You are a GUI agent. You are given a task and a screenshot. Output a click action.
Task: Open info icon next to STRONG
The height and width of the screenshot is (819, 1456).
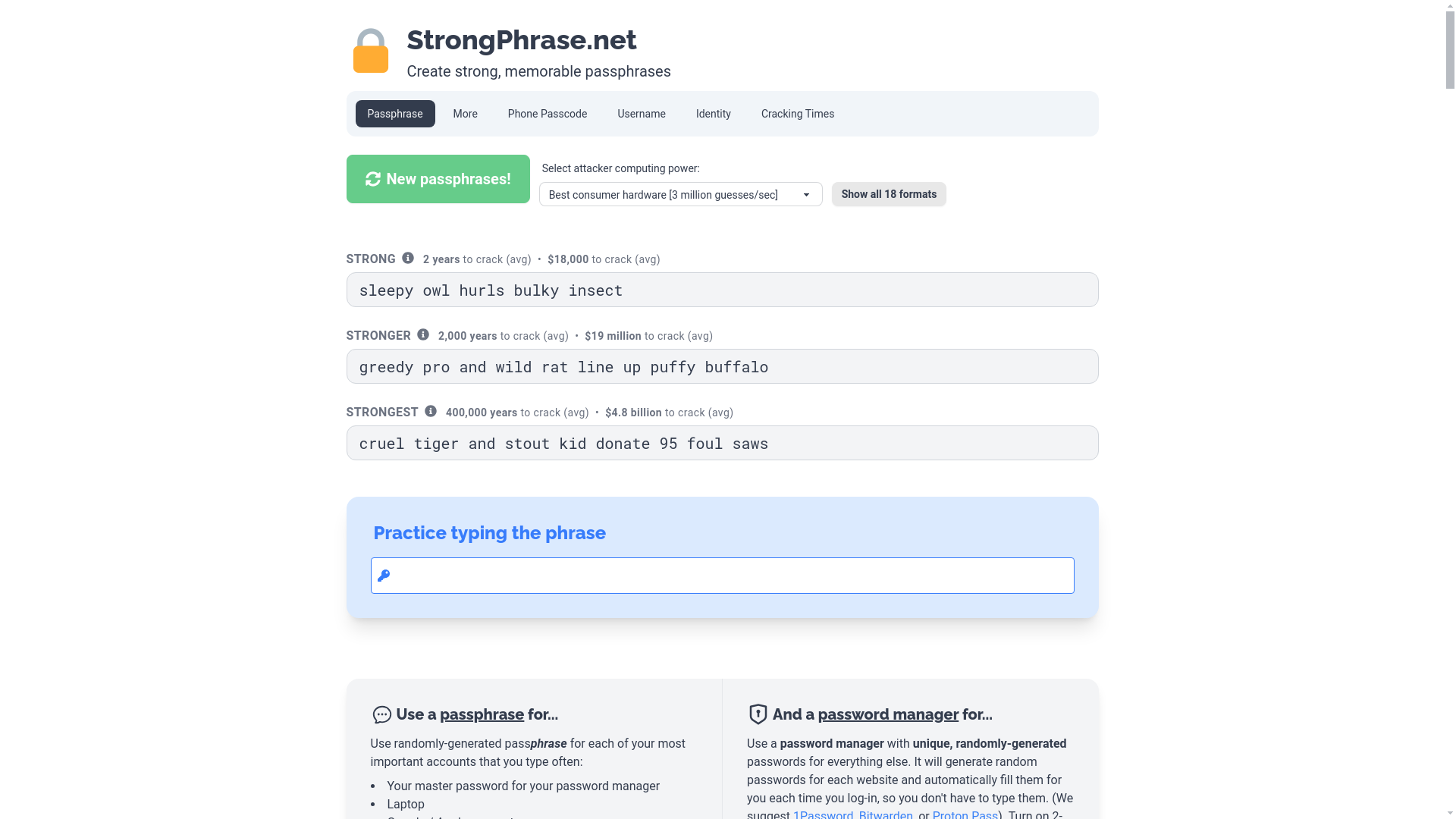(408, 259)
